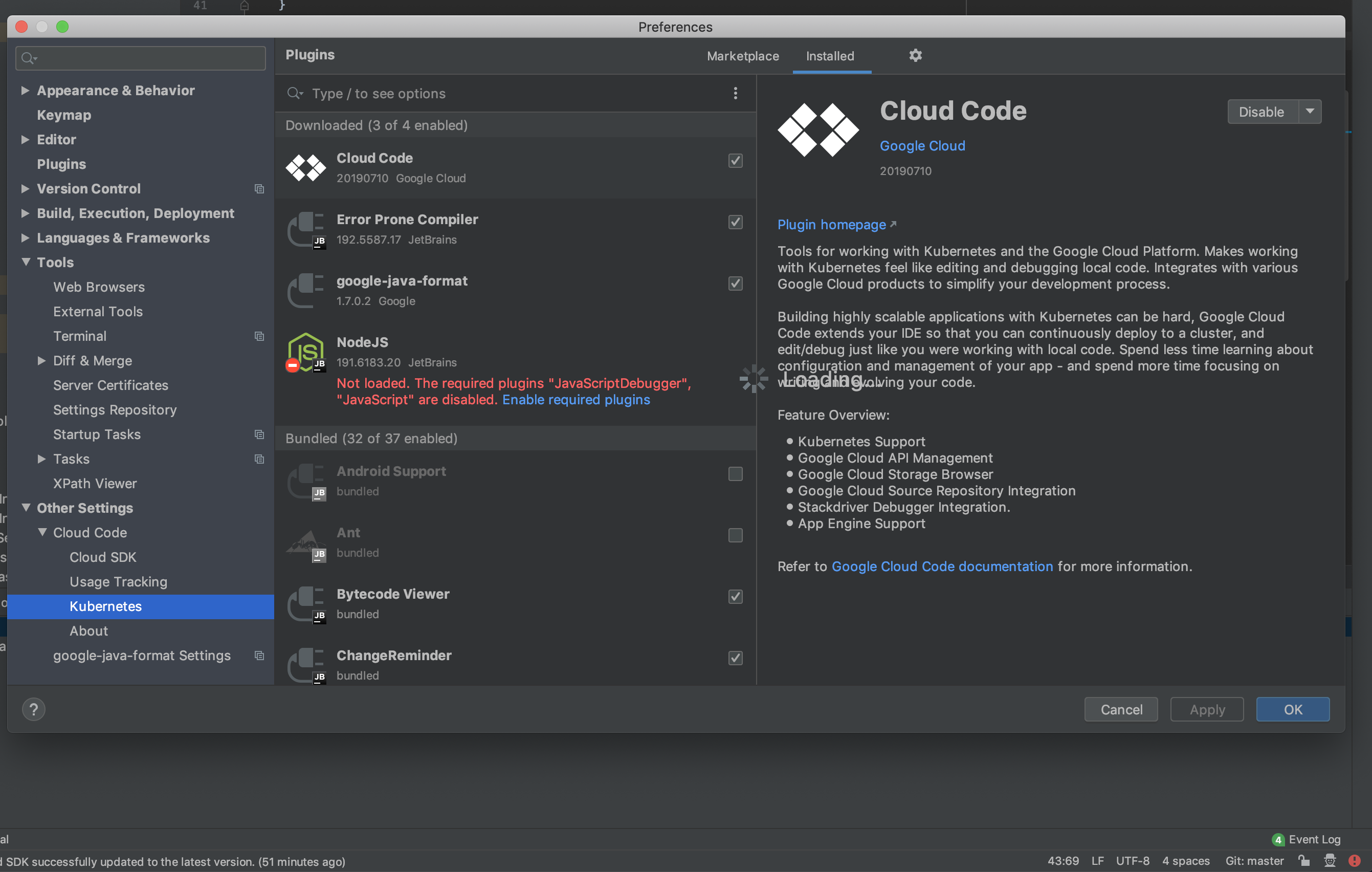The image size is (1372, 872).
Task: Switch to the Marketplace tab
Action: [x=743, y=56]
